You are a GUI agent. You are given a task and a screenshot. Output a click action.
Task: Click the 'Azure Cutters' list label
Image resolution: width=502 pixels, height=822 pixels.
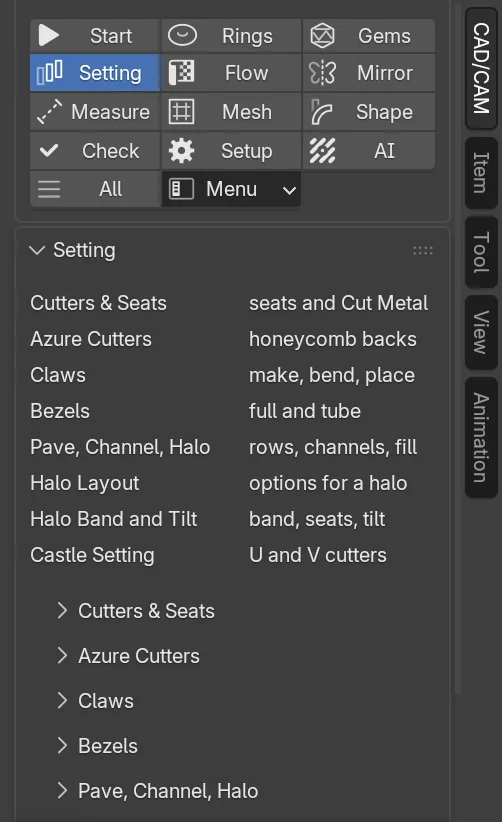pyautogui.click(x=91, y=339)
